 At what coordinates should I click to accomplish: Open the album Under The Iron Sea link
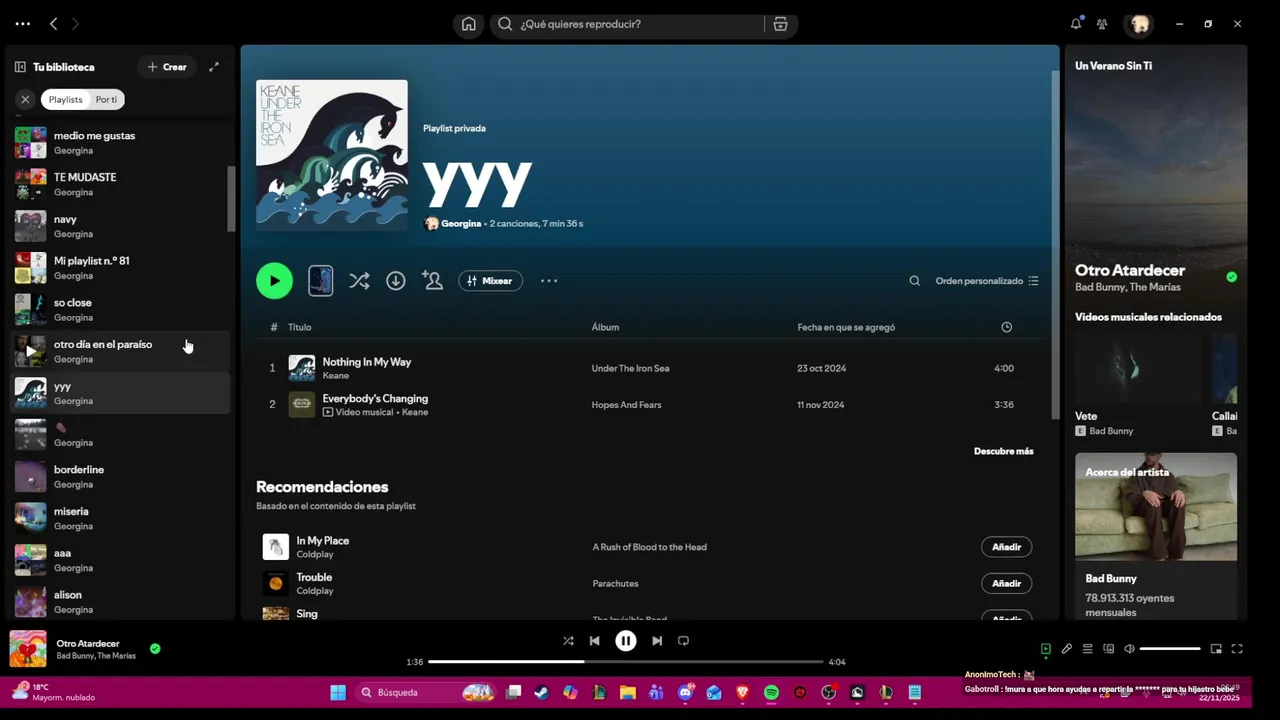(x=630, y=368)
